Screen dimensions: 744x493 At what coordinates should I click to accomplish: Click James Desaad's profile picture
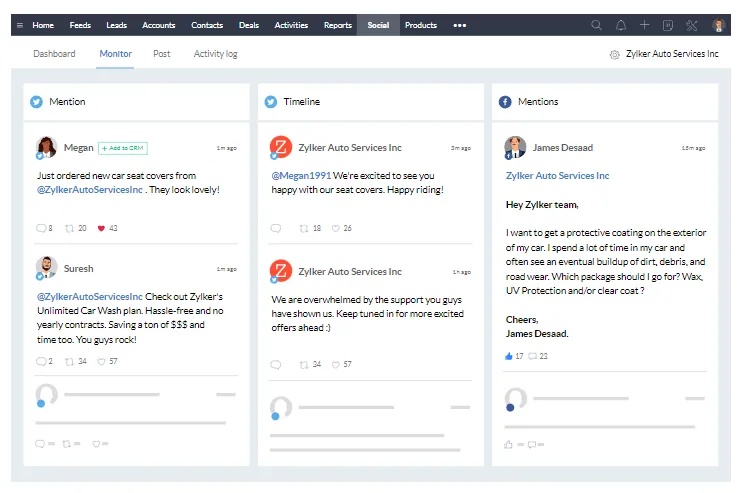pos(515,147)
